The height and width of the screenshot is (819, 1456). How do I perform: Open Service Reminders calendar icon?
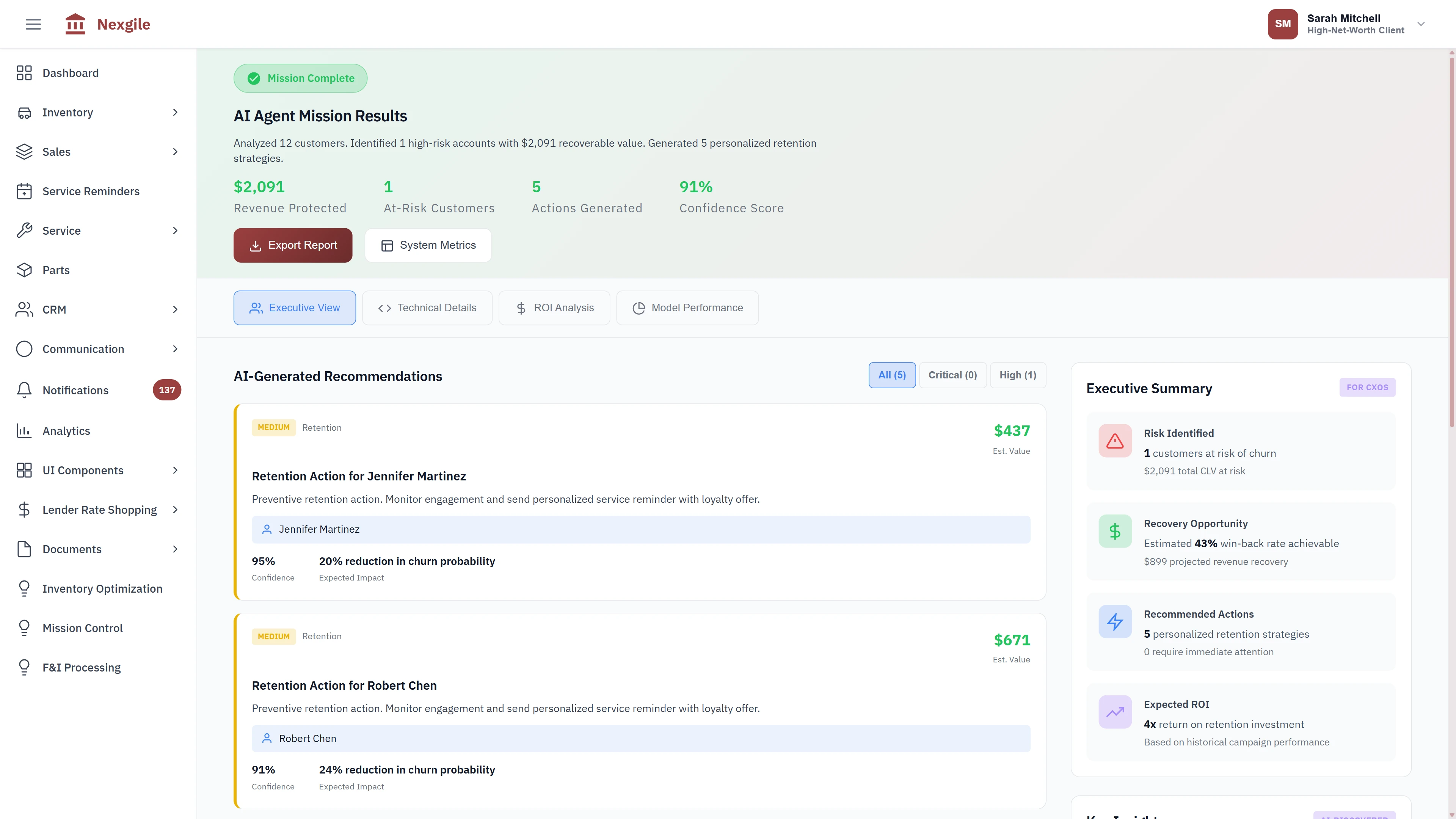click(x=24, y=191)
